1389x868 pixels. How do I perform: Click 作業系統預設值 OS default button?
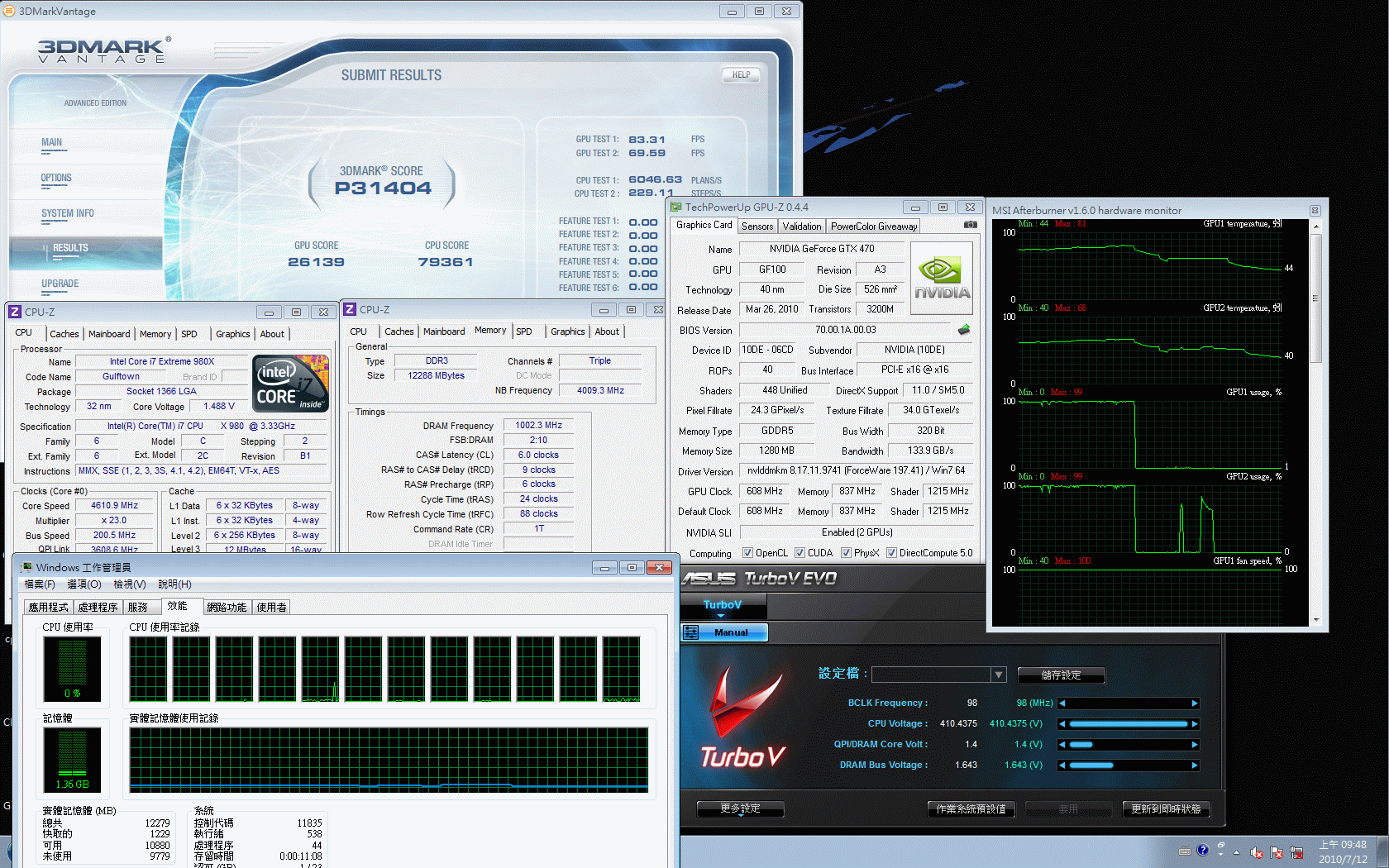tap(971, 809)
